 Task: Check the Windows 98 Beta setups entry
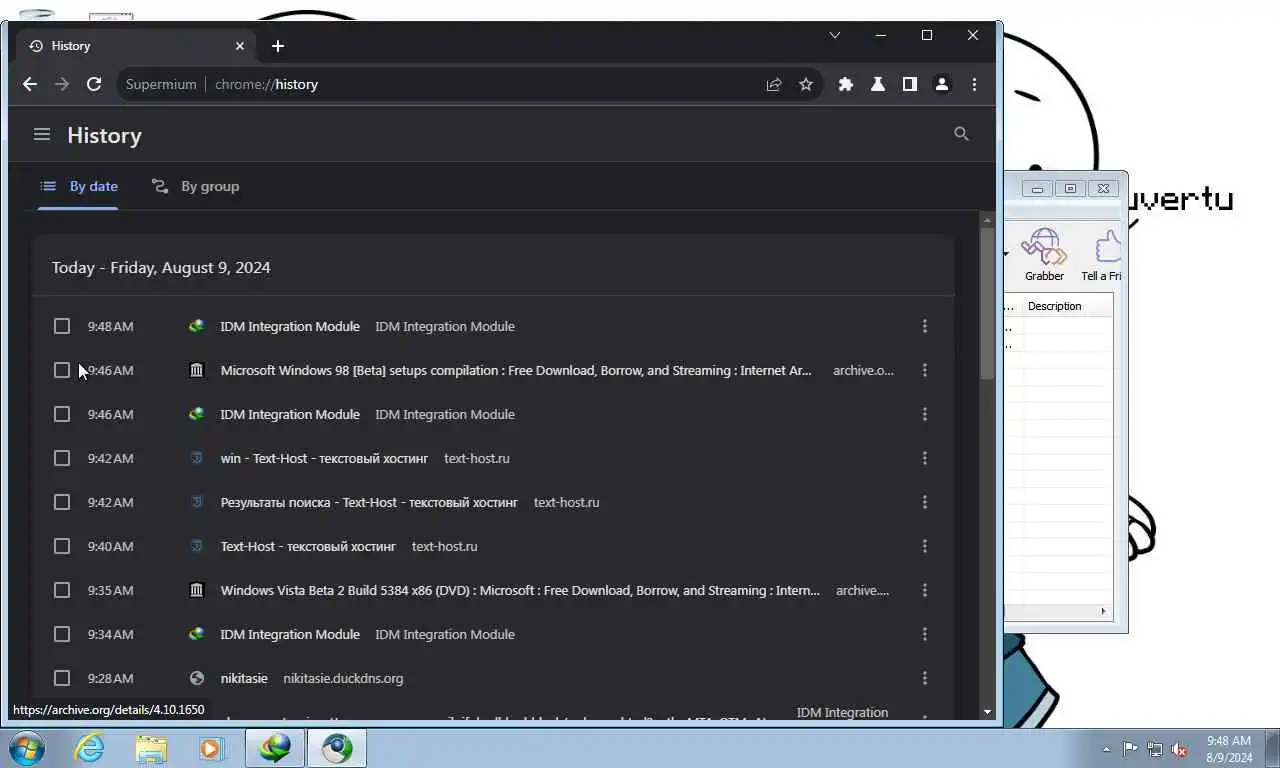pyautogui.click(x=62, y=370)
